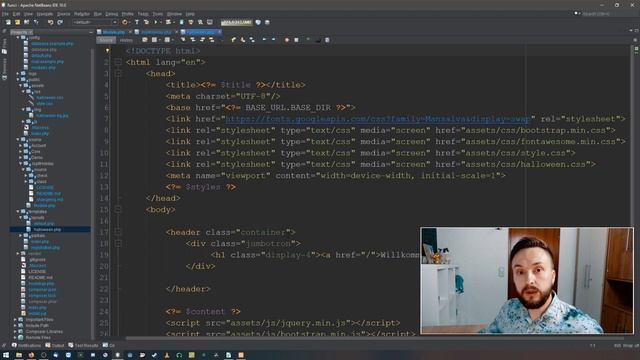Click the Open Project toolbar icon
The image size is (640, 360).
[x=27, y=22]
